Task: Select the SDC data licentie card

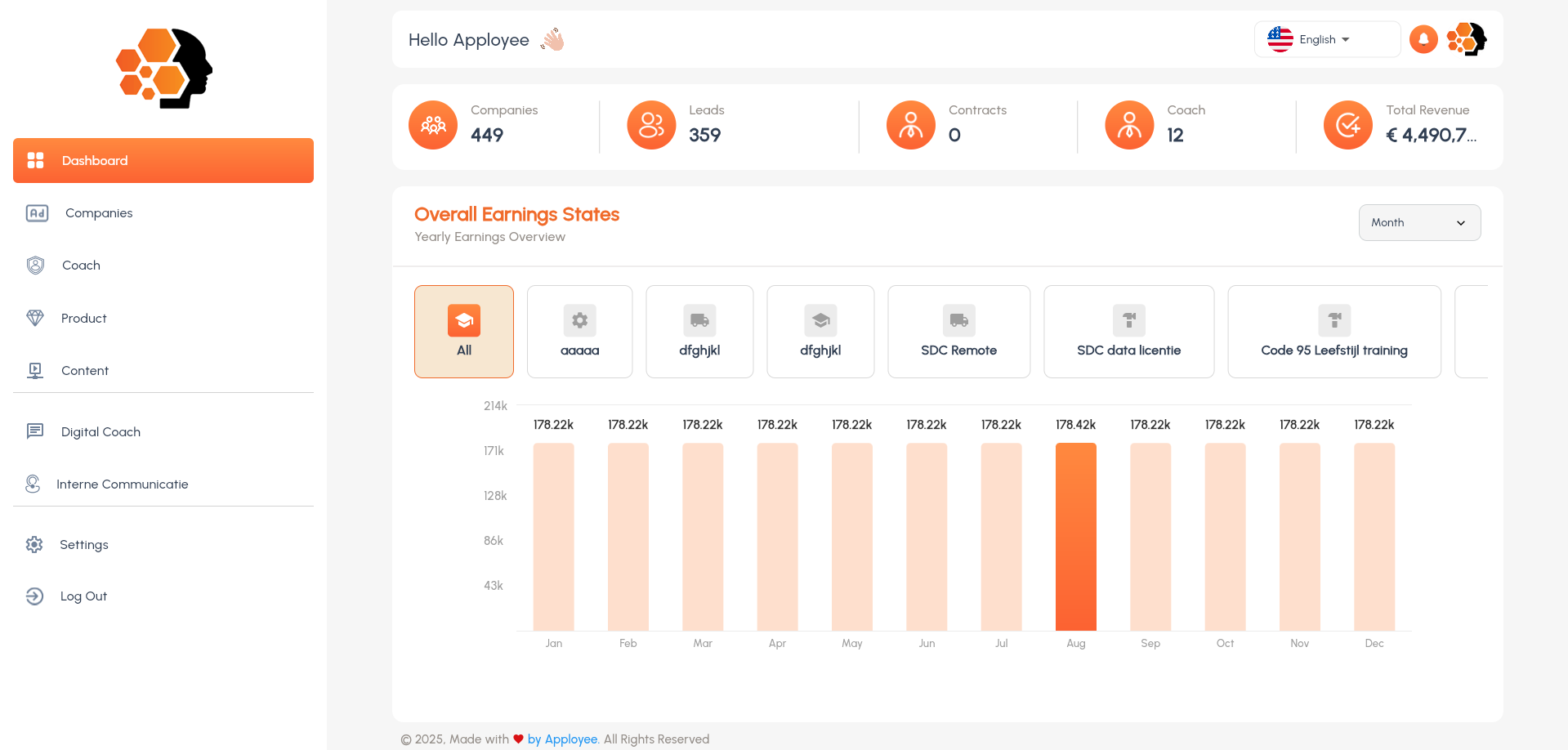Action: tap(1128, 332)
